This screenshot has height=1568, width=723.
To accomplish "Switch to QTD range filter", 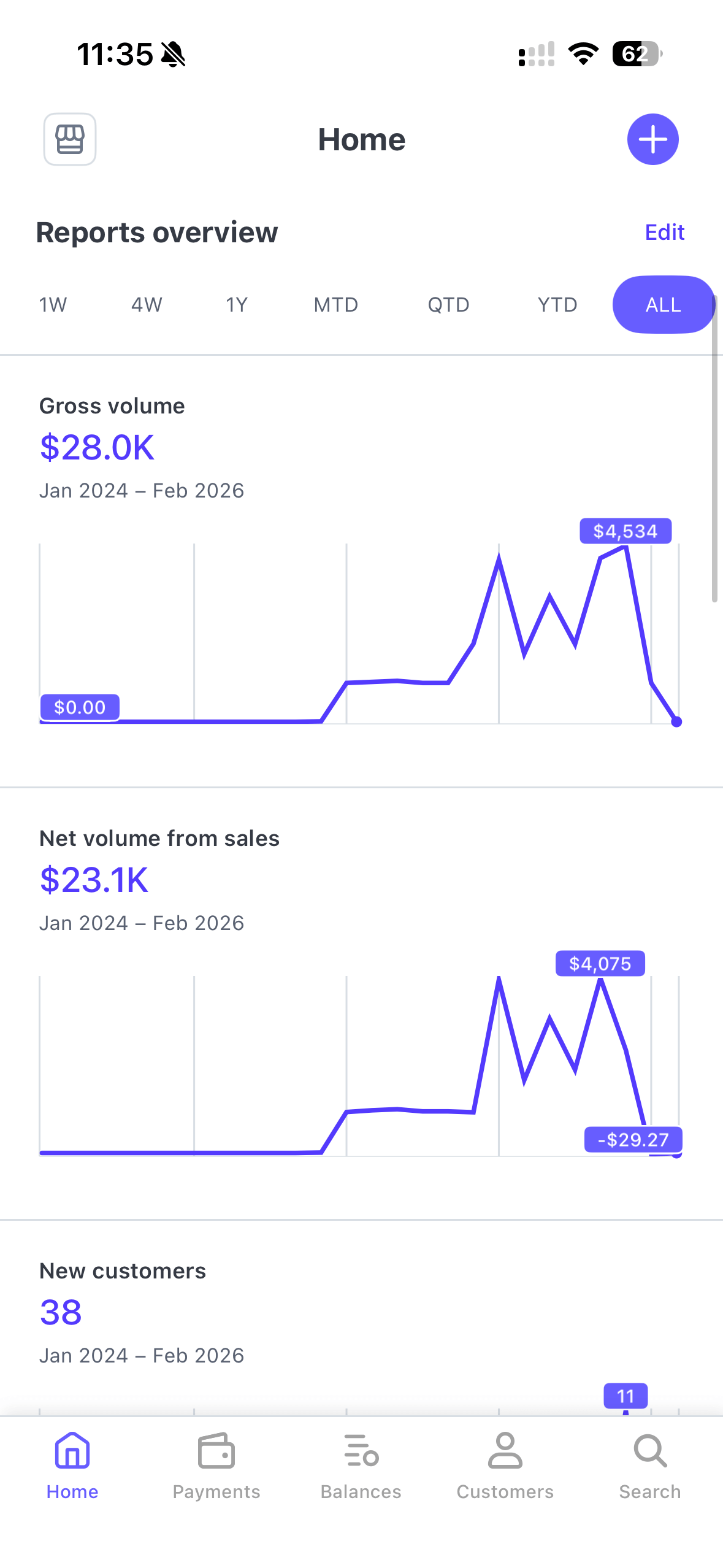I will click(x=448, y=305).
